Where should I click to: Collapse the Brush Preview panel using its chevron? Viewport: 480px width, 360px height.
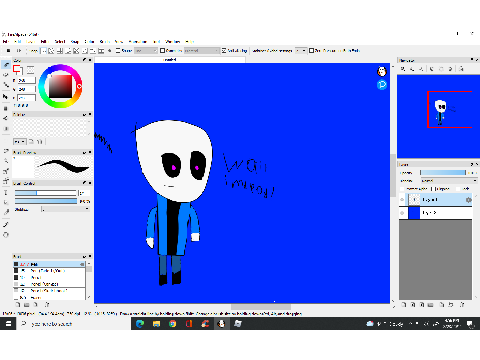(x=84, y=152)
